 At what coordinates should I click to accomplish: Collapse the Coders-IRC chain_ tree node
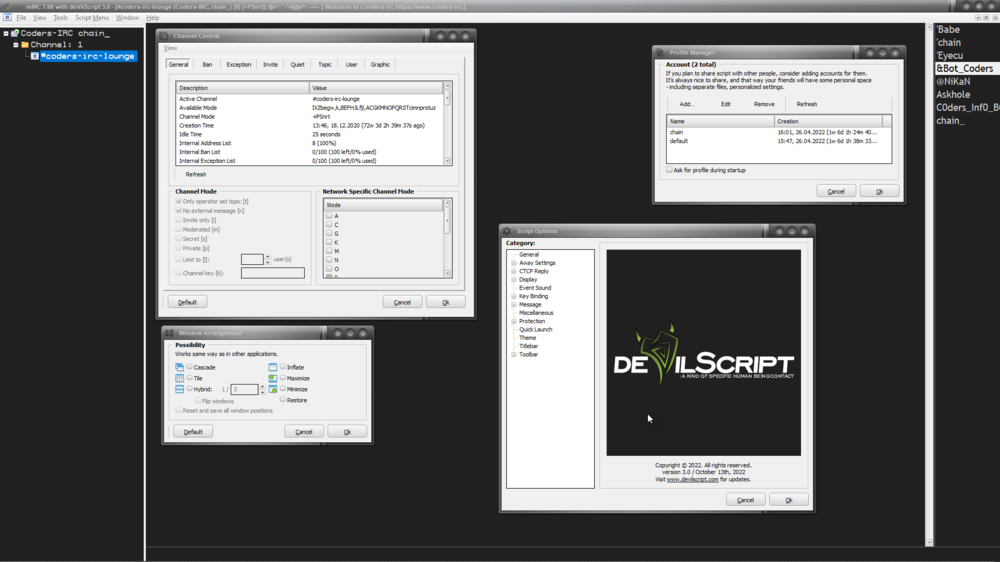click(6, 33)
